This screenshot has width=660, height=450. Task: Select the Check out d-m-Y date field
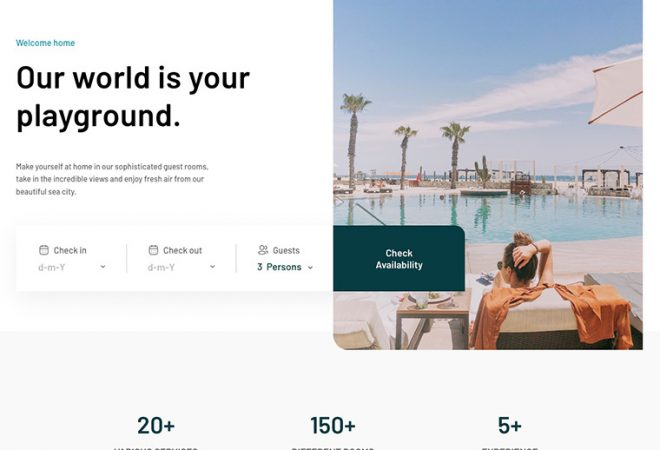click(181, 267)
